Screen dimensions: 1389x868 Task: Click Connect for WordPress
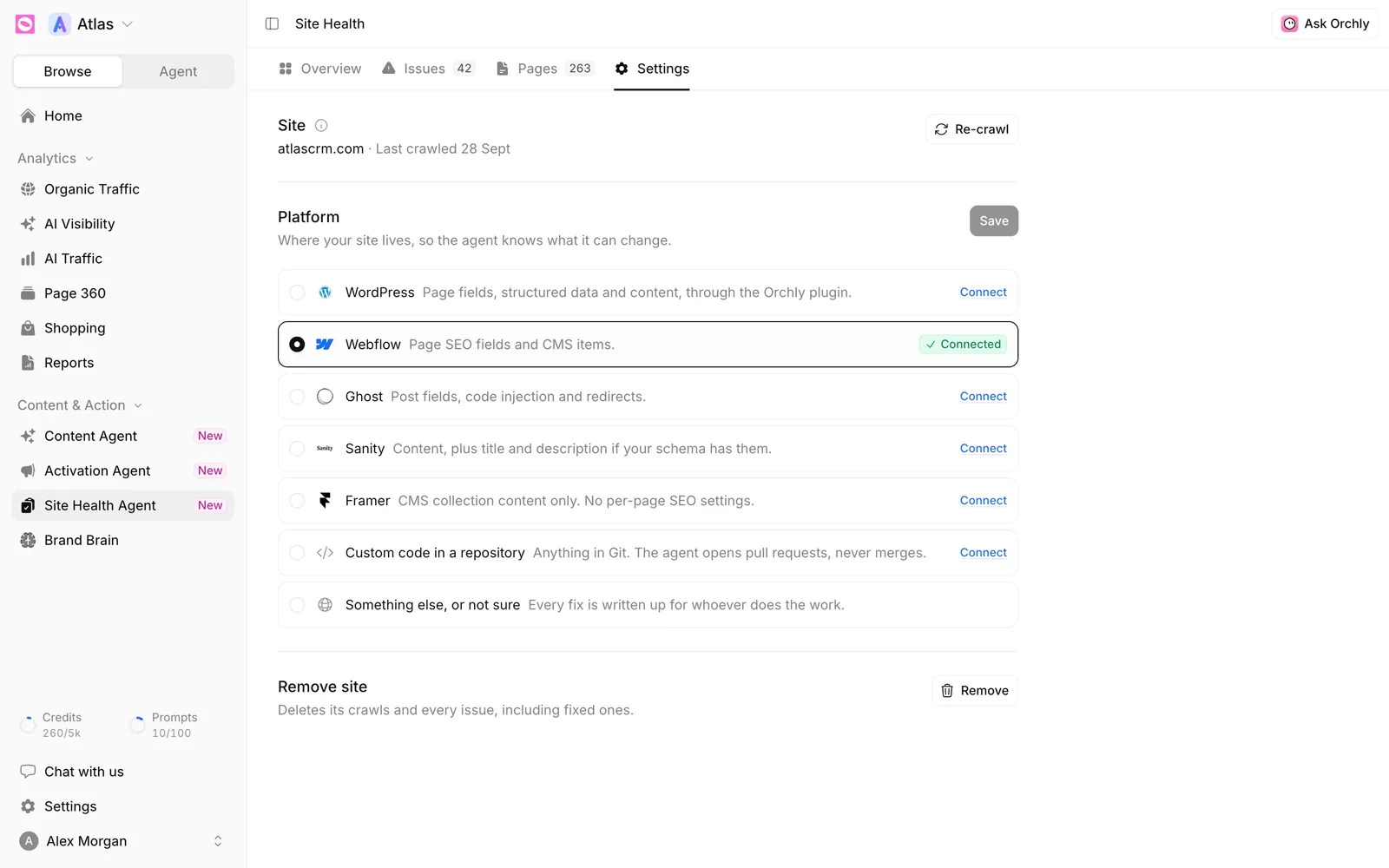(x=984, y=293)
